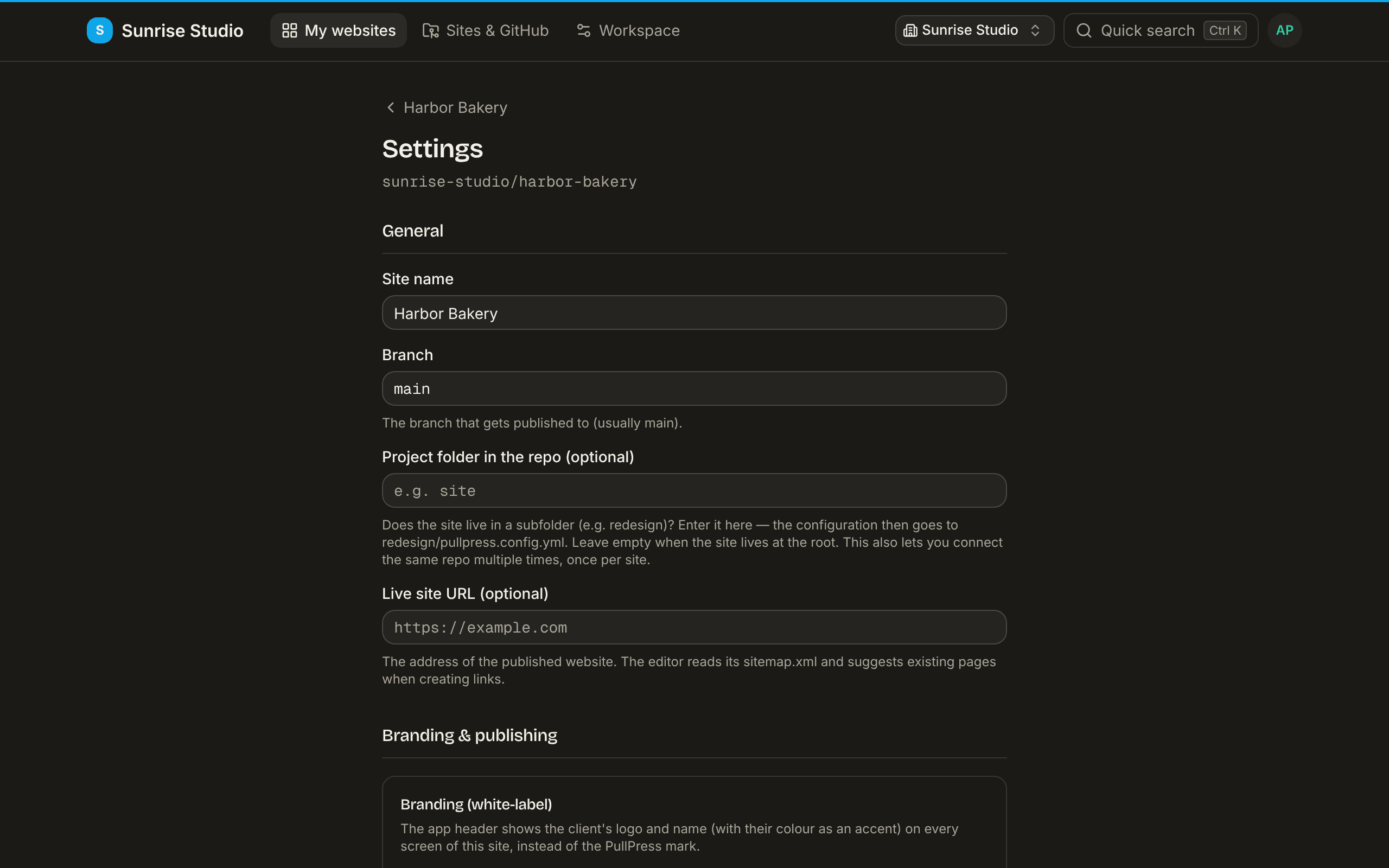
Task: Focus the Live site URL field
Action: tap(694, 628)
